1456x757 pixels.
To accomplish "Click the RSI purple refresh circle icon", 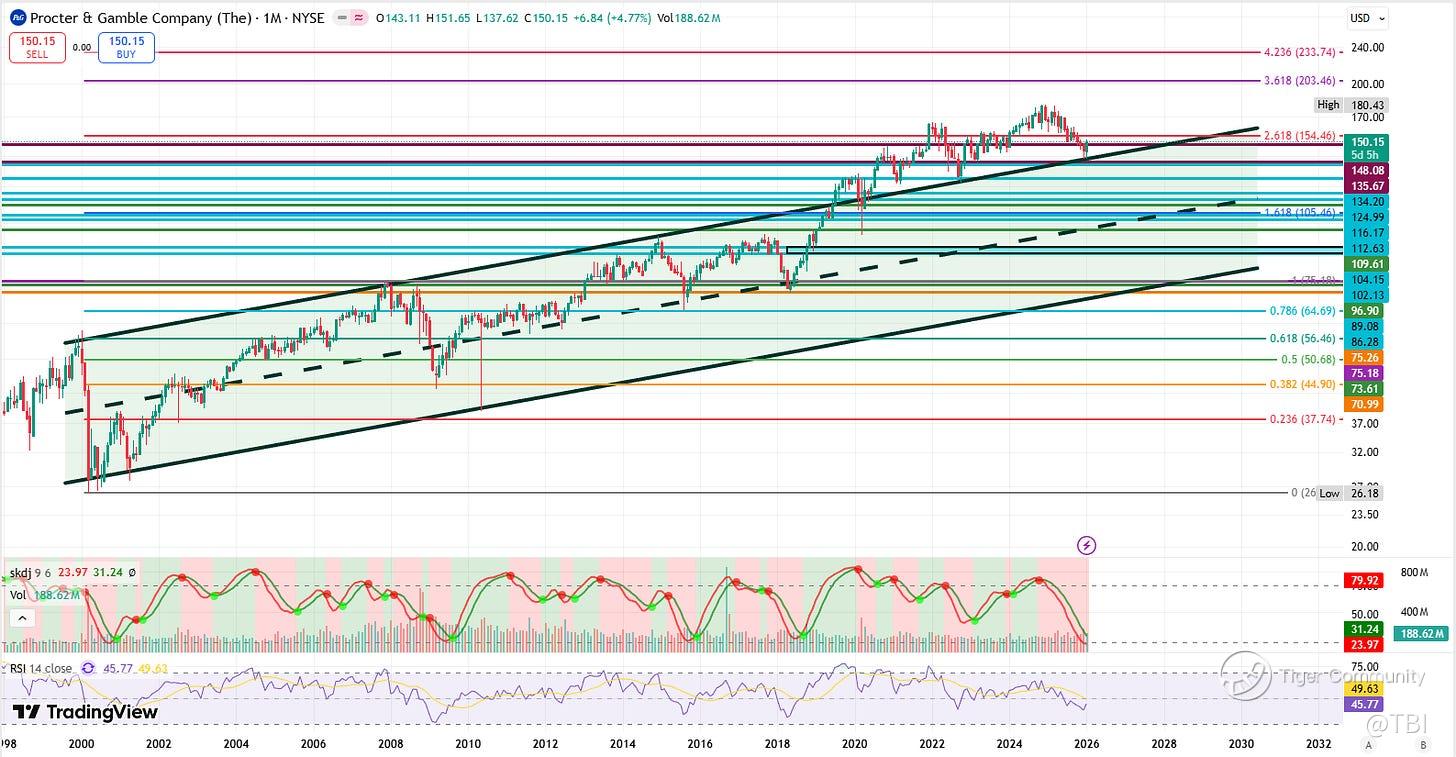I will [88, 668].
